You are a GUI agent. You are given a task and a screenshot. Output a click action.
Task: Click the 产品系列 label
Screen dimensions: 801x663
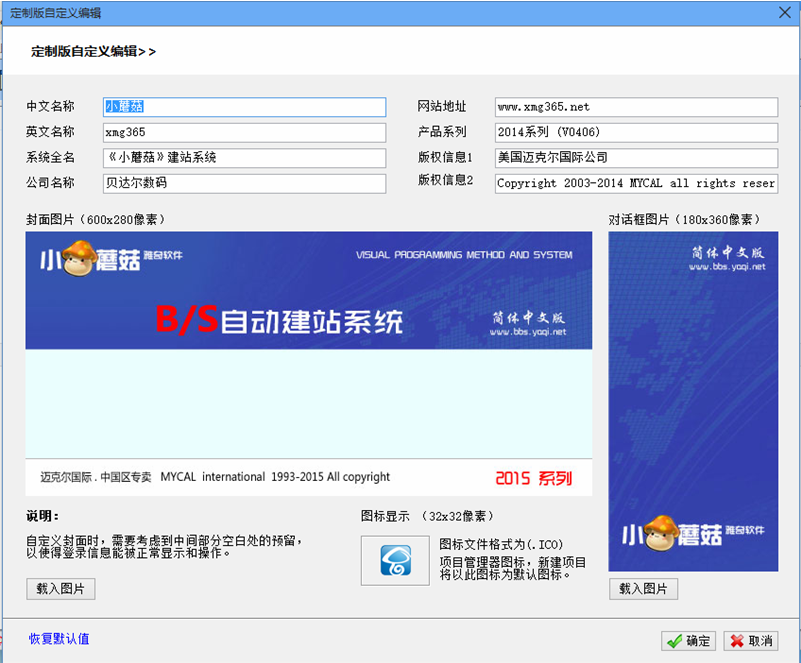pos(442,132)
